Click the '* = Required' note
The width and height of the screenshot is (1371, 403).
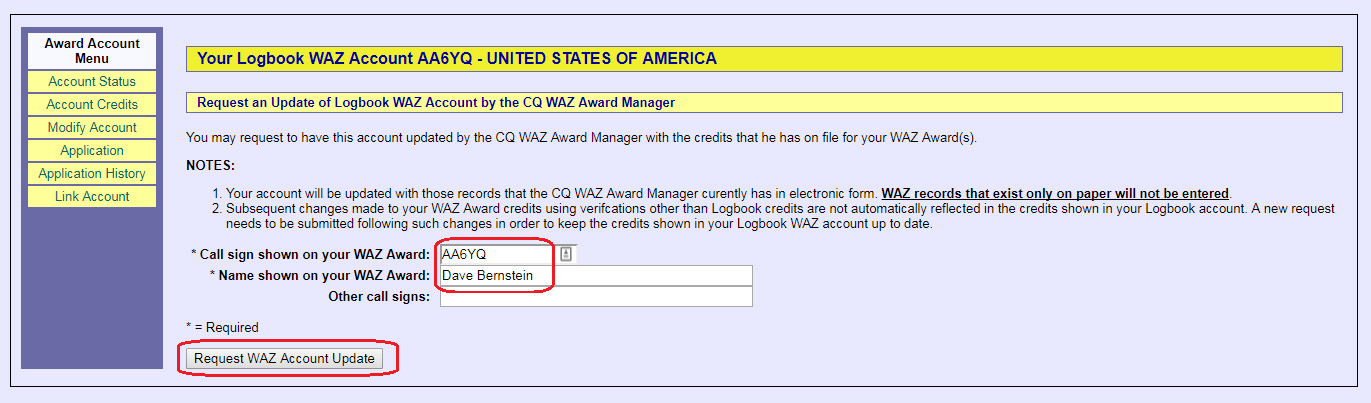tap(222, 327)
